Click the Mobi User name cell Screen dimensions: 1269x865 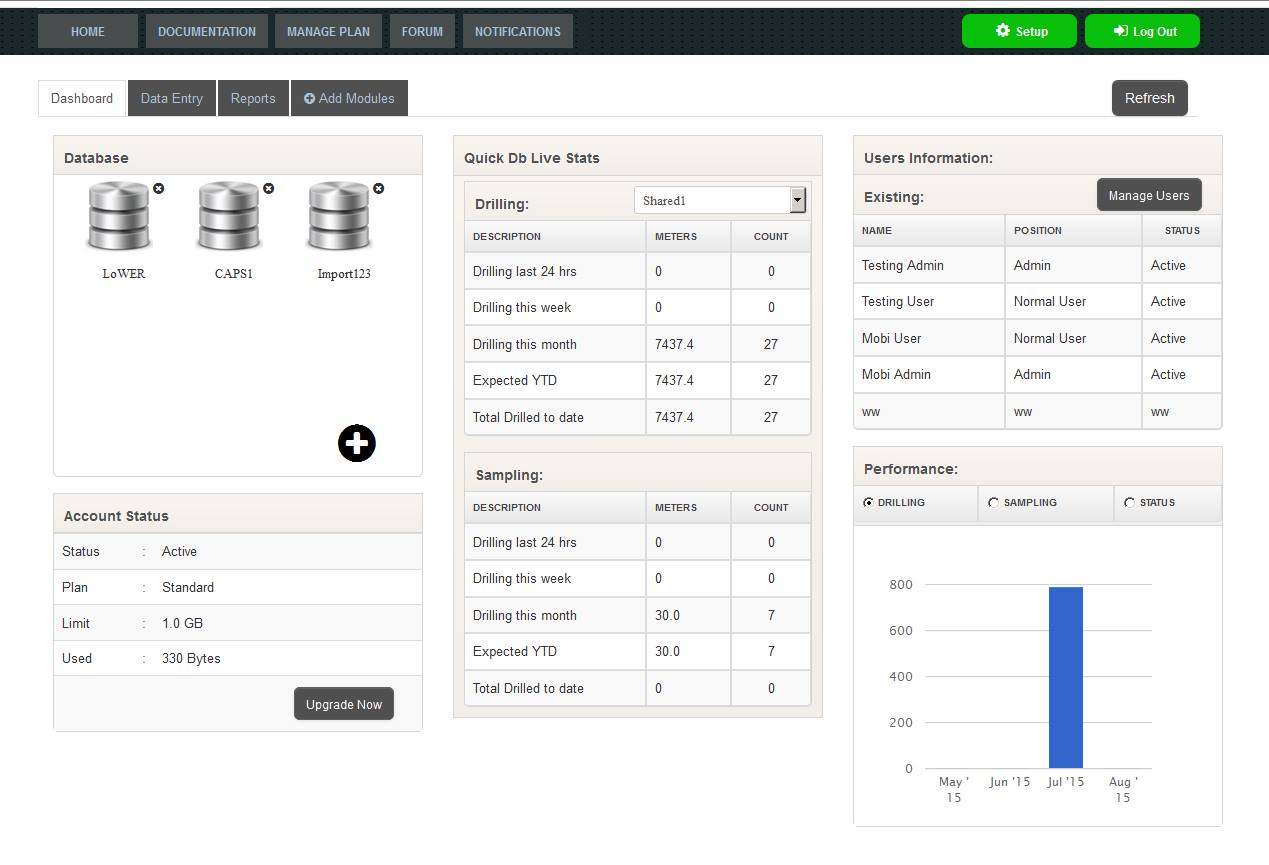coord(929,338)
